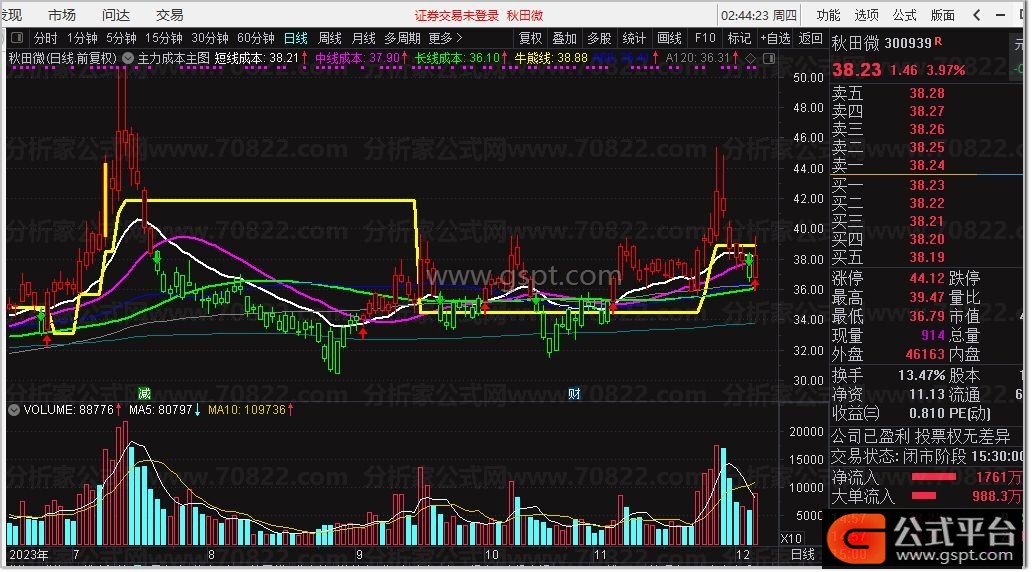Select the 15分钟 period
1032x572 pixels.
[x=164, y=38]
